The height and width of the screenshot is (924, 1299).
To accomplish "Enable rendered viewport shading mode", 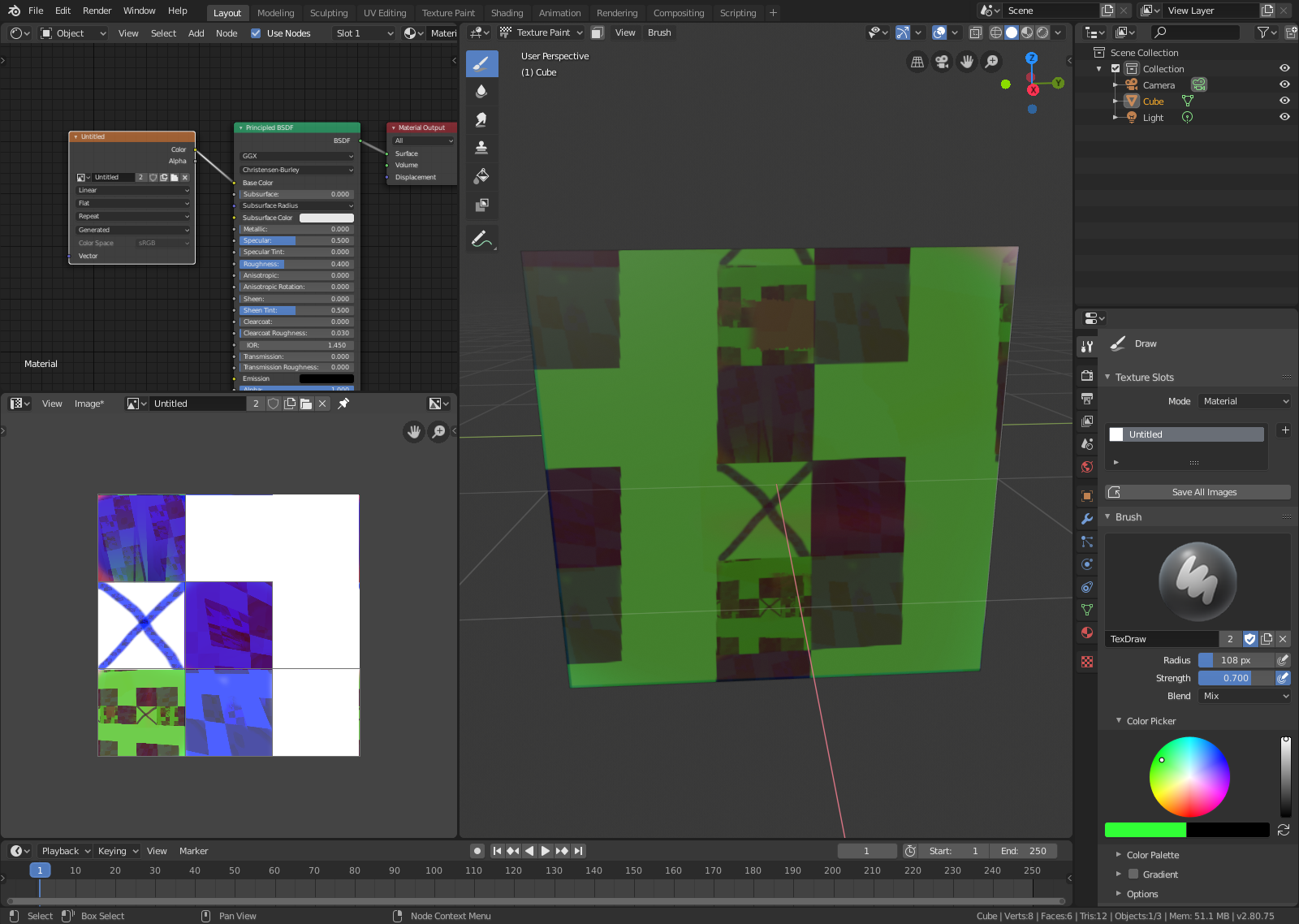I will coord(1042,32).
